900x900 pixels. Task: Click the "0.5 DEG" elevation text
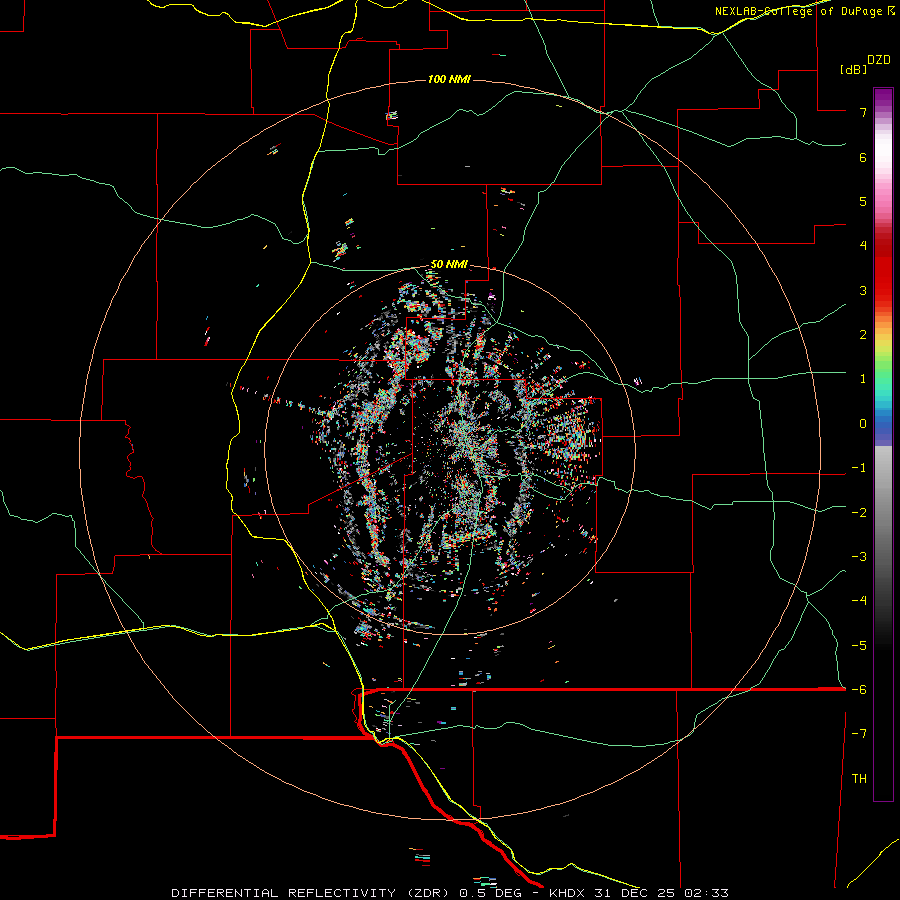point(491,893)
